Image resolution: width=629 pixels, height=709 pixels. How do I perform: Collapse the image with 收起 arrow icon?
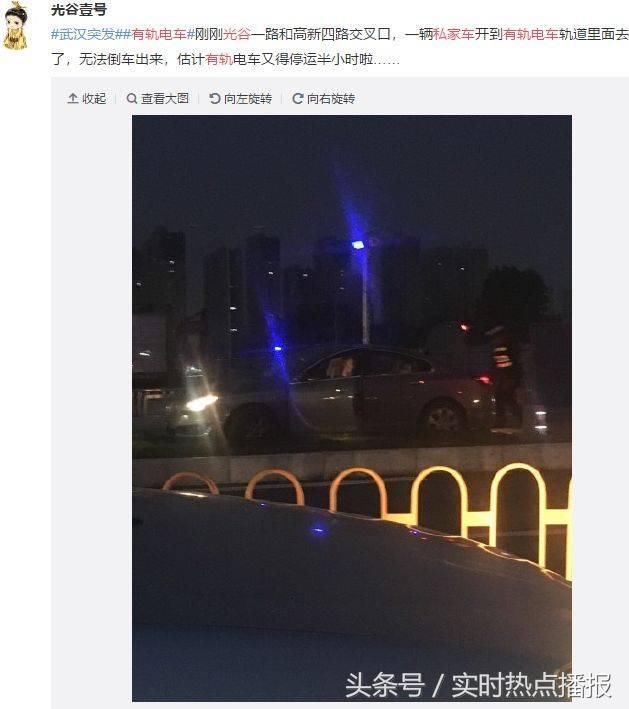click(x=73, y=99)
